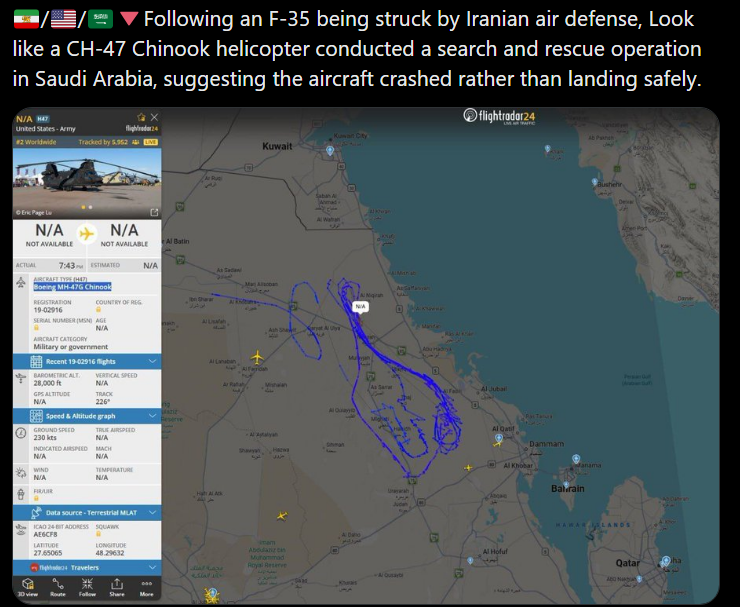Click the Bahrain label on map
Screen dimensions: 740x607
[x=568, y=489]
